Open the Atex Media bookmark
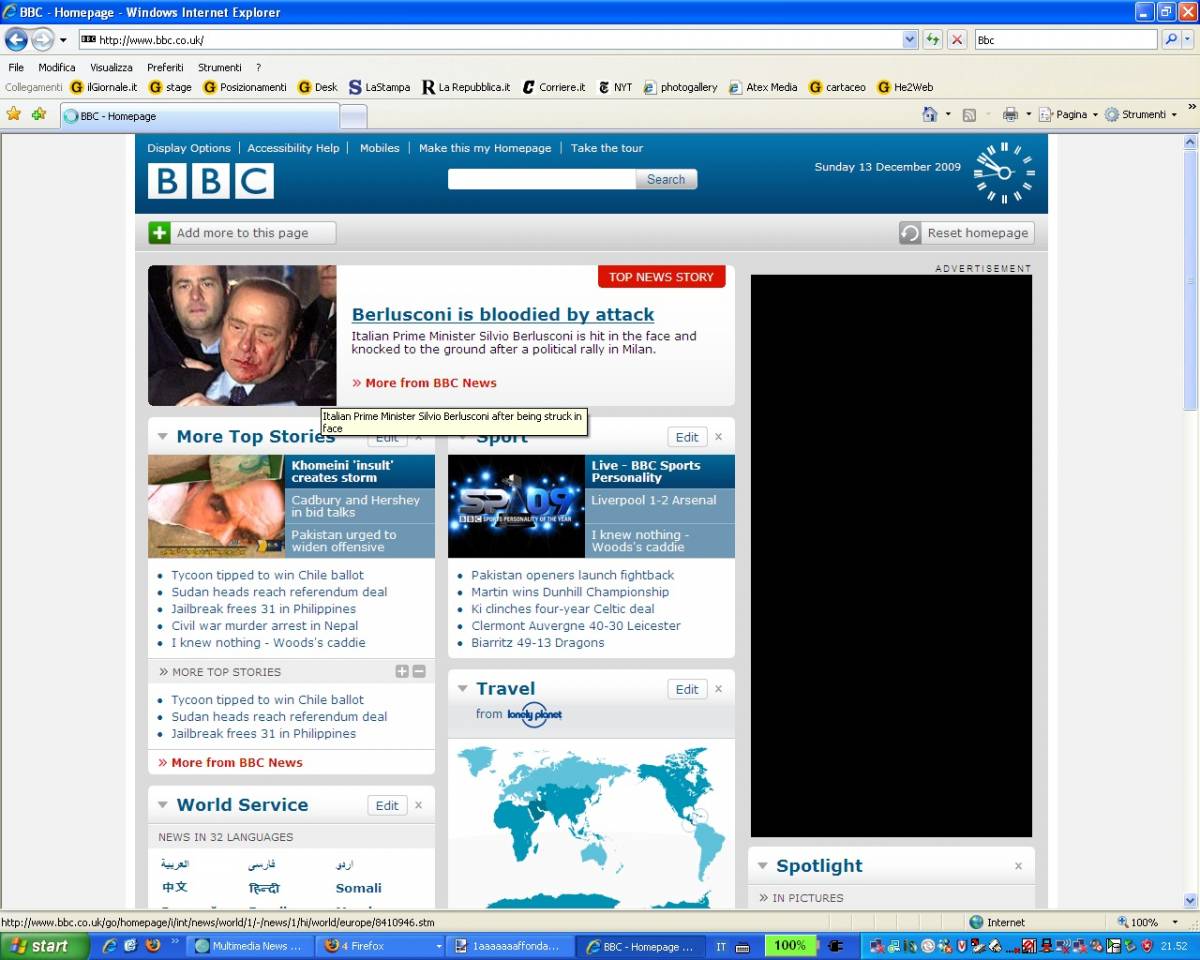Image resolution: width=1200 pixels, height=960 pixels. pos(763,87)
